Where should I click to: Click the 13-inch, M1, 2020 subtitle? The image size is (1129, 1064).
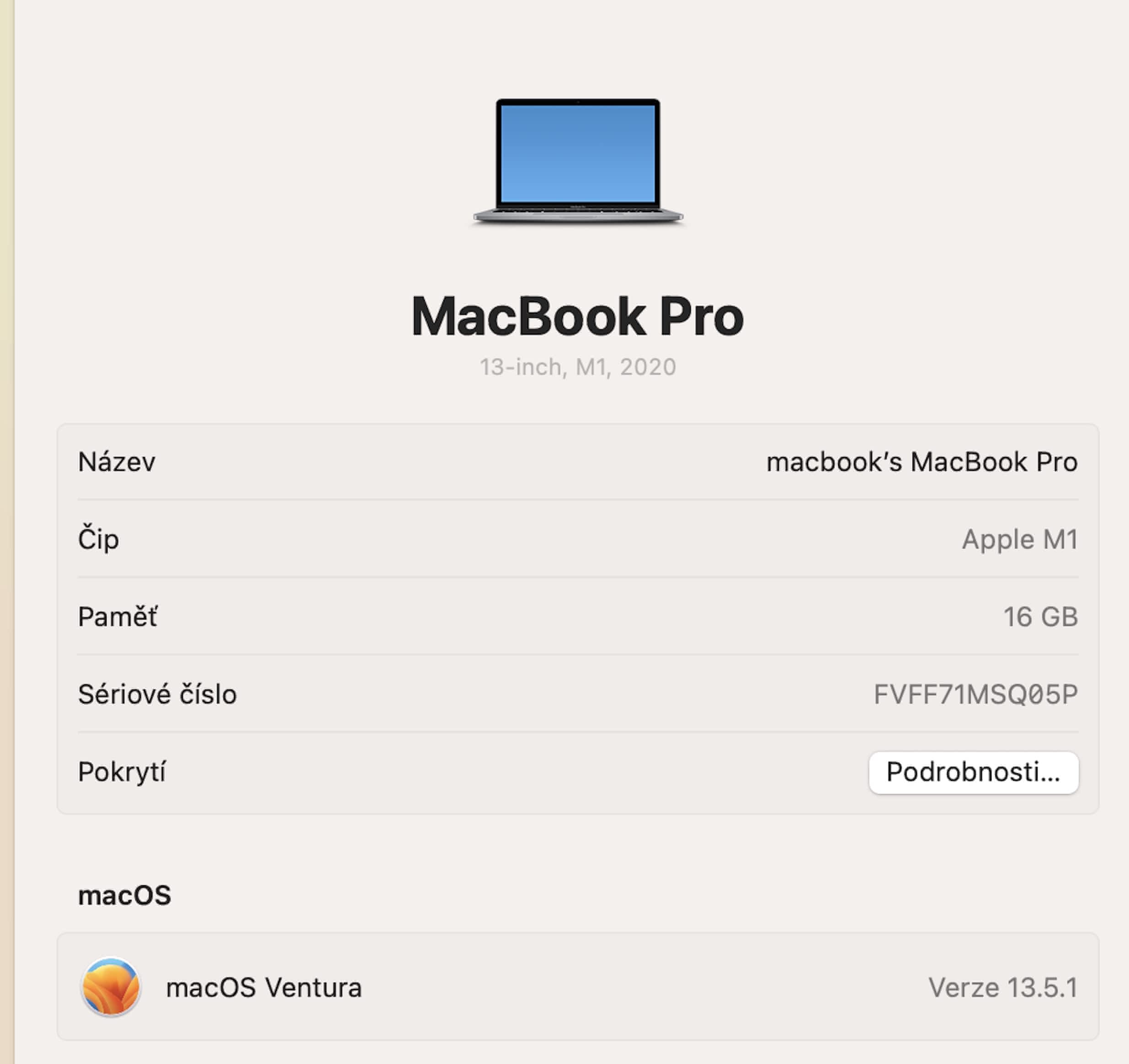[x=578, y=367]
